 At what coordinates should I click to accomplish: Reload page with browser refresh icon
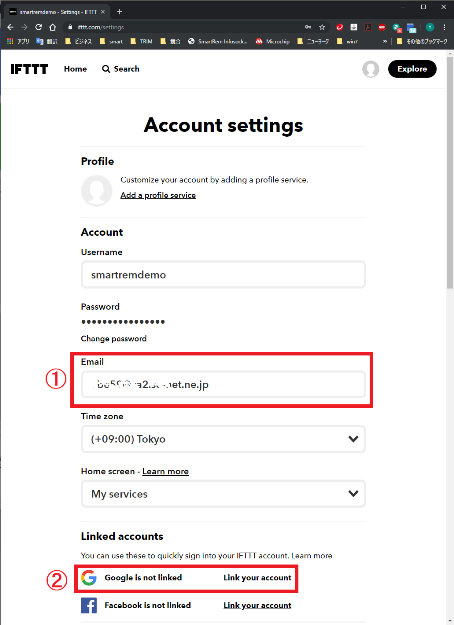(x=38, y=27)
